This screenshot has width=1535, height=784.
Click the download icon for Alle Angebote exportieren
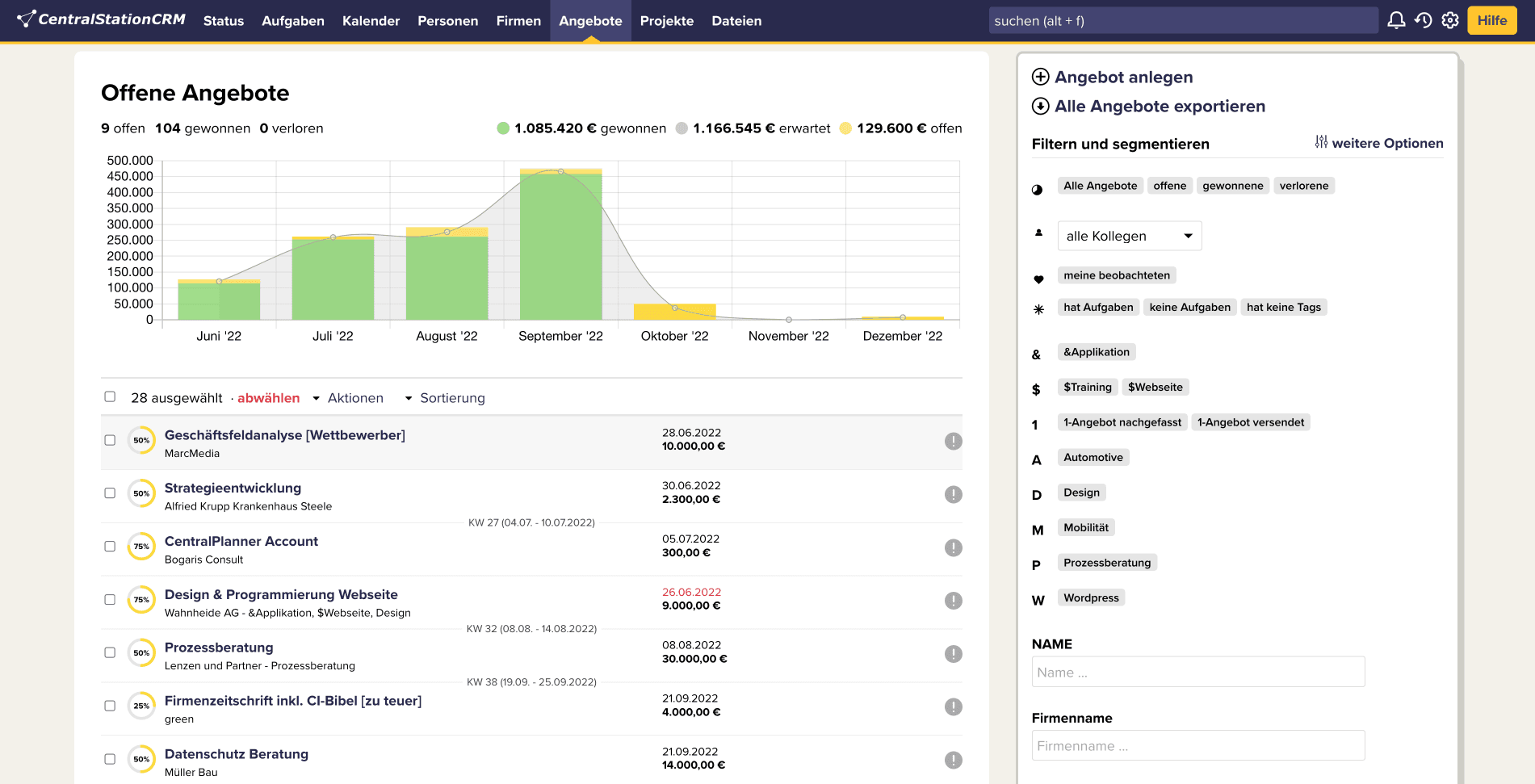tap(1041, 106)
